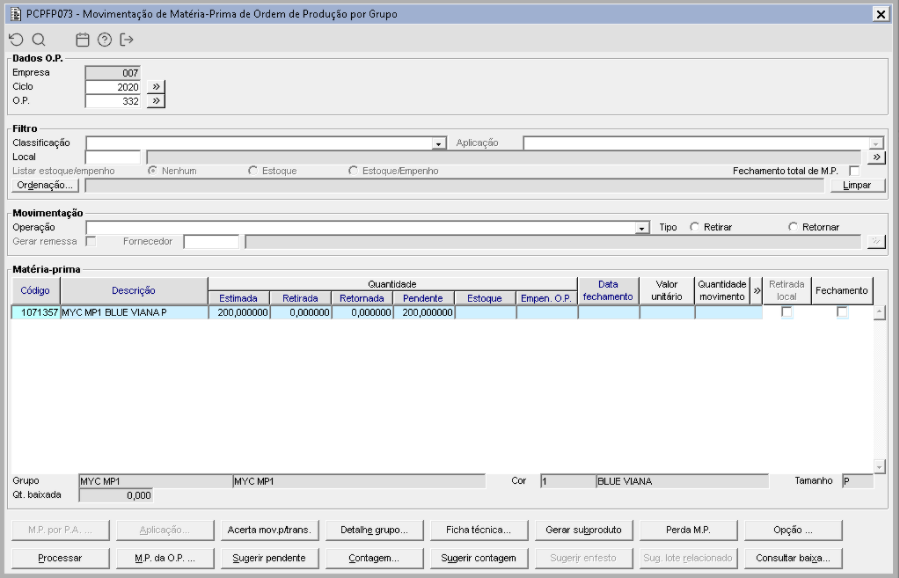The width and height of the screenshot is (899, 578).
Task: Click Quantidade movimento cell of row 1071357
Action: click(x=729, y=313)
